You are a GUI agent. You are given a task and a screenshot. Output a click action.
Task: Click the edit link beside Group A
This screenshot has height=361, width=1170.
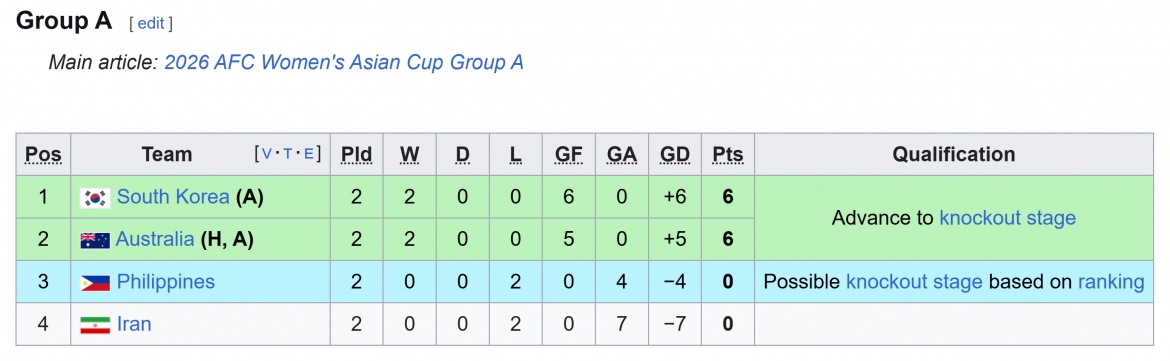coord(150,23)
